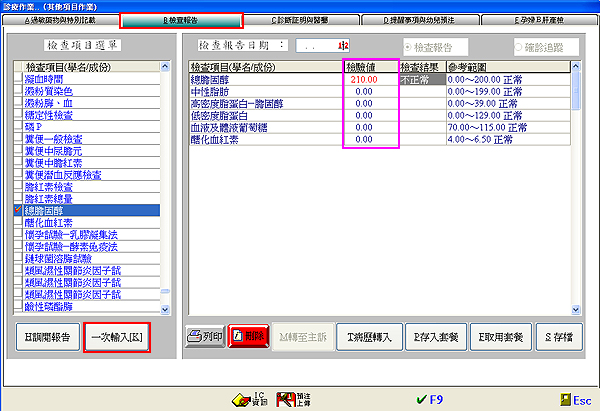600x411 pixels.
Task: Check the 醣化血紅素 item checkbox
Action: [17, 224]
